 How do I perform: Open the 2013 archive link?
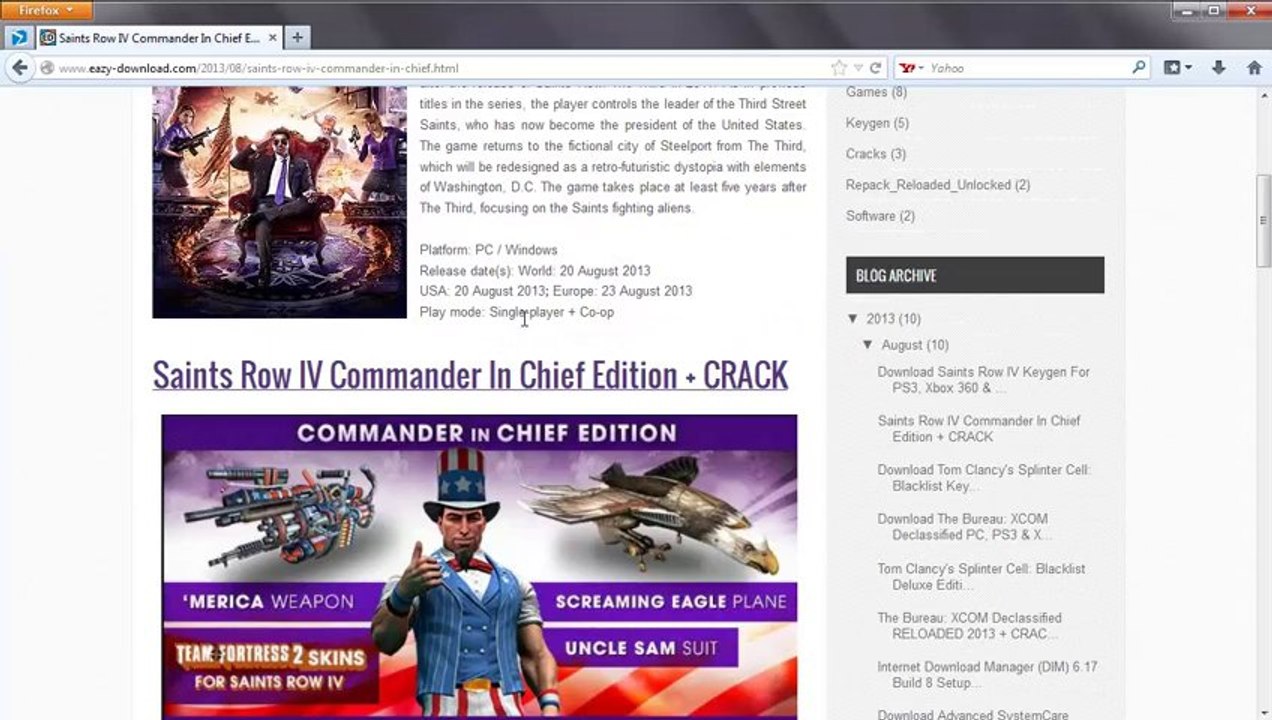point(880,319)
